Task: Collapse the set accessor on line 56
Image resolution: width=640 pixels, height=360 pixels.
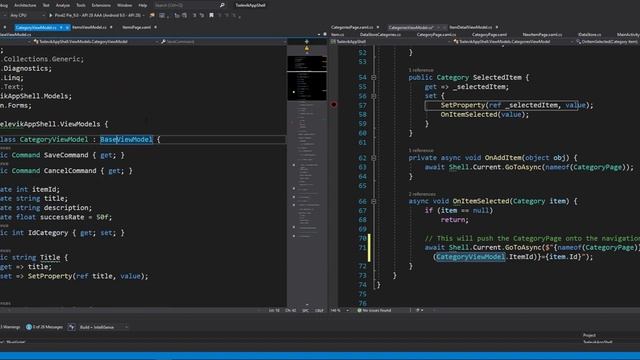Action: 373,96
